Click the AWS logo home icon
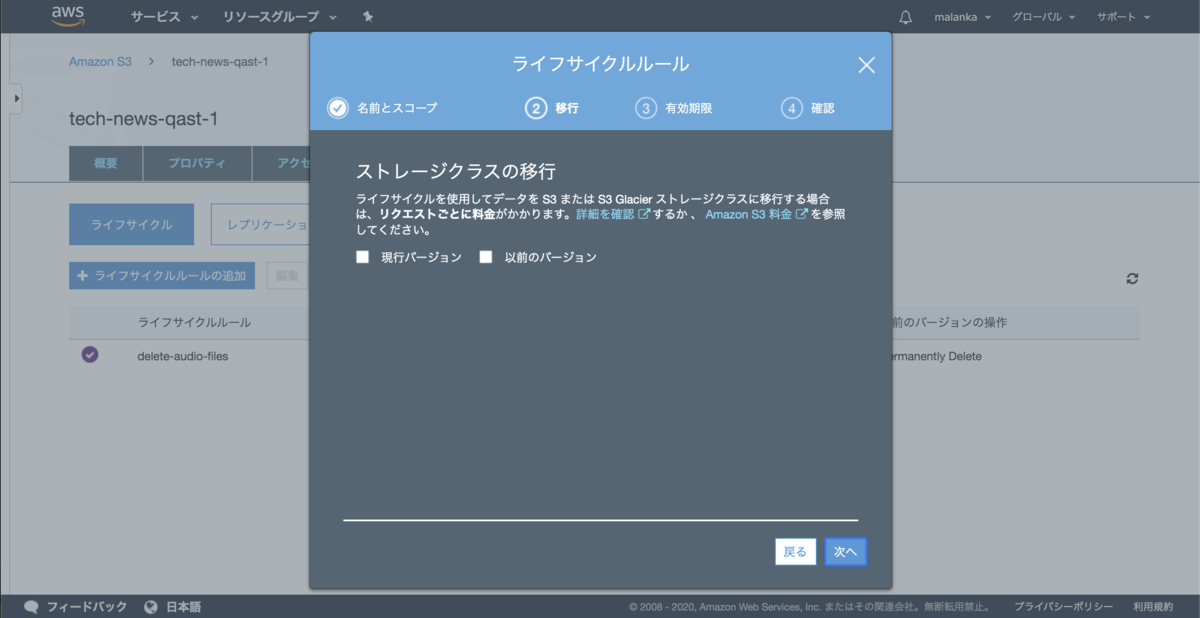 tap(68, 16)
